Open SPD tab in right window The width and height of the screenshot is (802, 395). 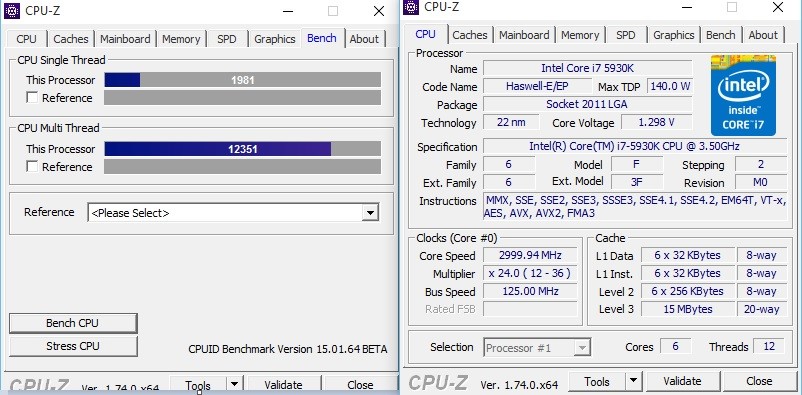626,35
